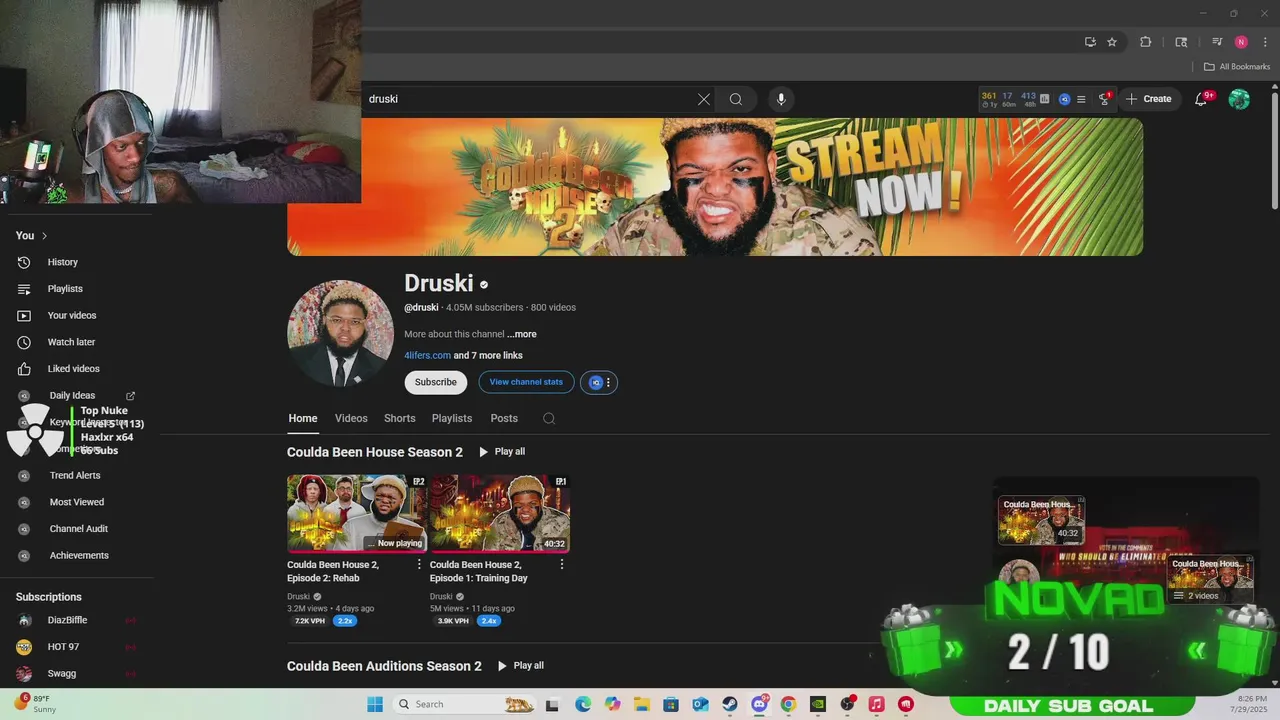
Task: Click the search magnifier button
Action: point(736,99)
